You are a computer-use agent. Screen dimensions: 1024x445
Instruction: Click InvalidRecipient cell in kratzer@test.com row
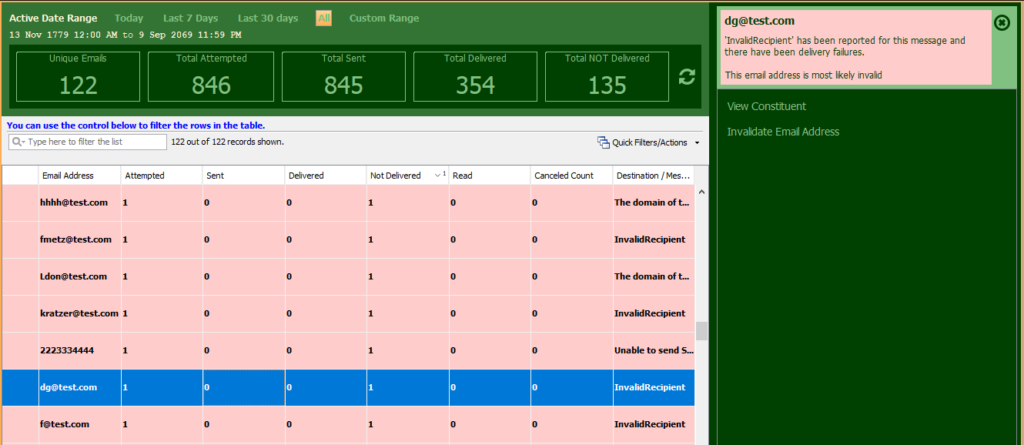[653, 314]
